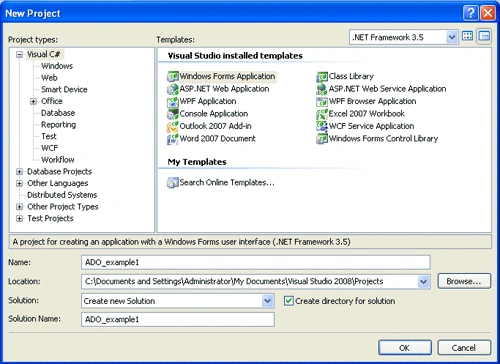Click the Browse... button
This screenshot has height=364, width=500.
tap(464, 281)
